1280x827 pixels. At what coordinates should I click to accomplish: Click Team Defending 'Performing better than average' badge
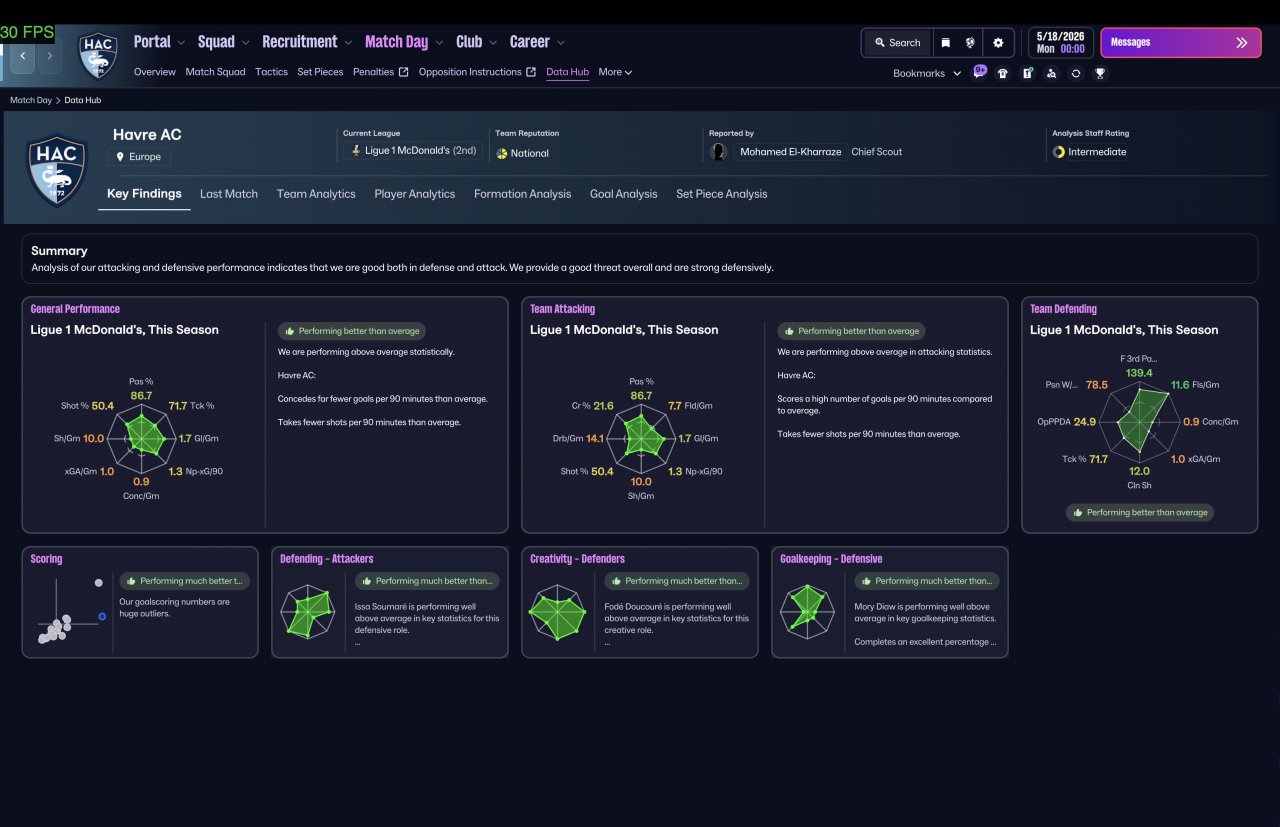(x=1140, y=512)
